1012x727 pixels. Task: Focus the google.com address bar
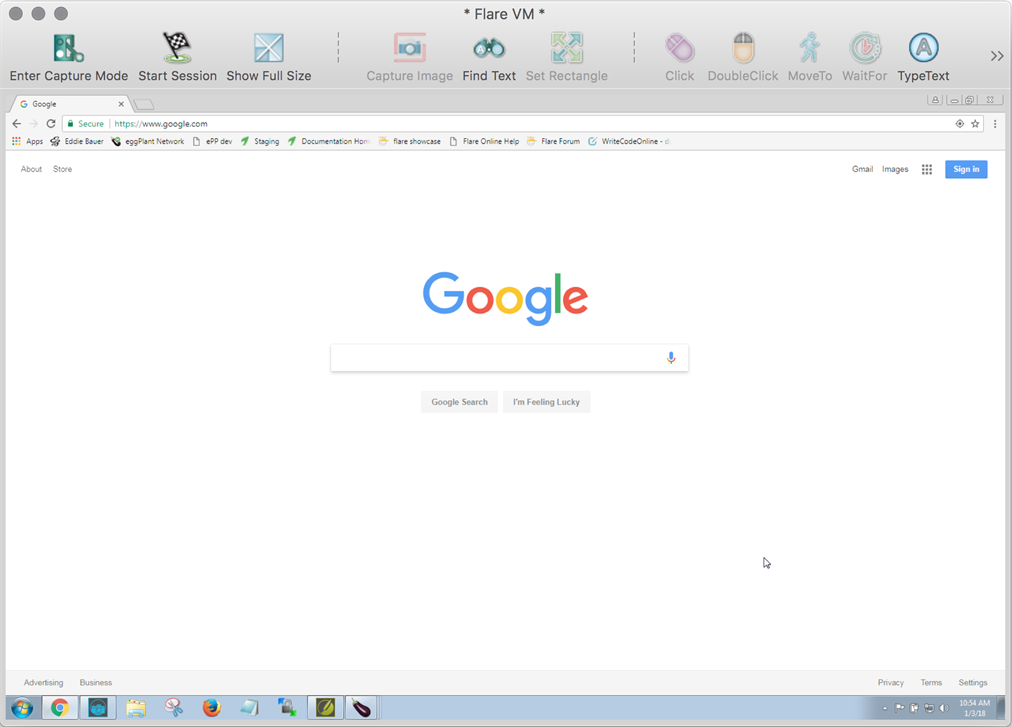pyautogui.click(x=523, y=123)
